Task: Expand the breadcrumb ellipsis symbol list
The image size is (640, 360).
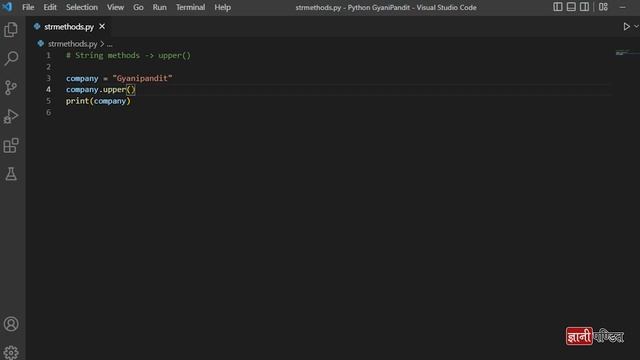Action: [109, 44]
